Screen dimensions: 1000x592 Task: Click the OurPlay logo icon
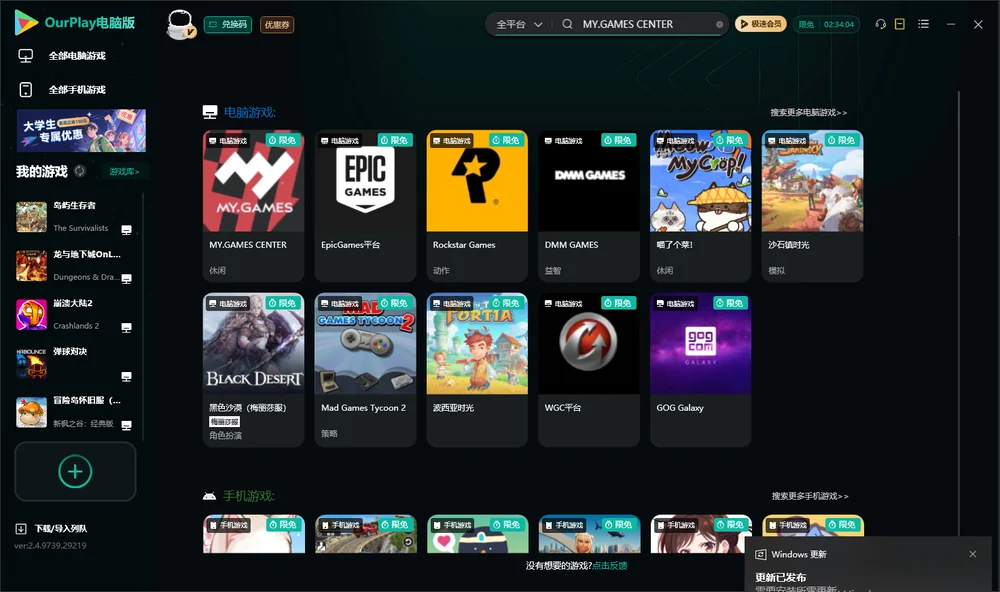tap(26, 22)
